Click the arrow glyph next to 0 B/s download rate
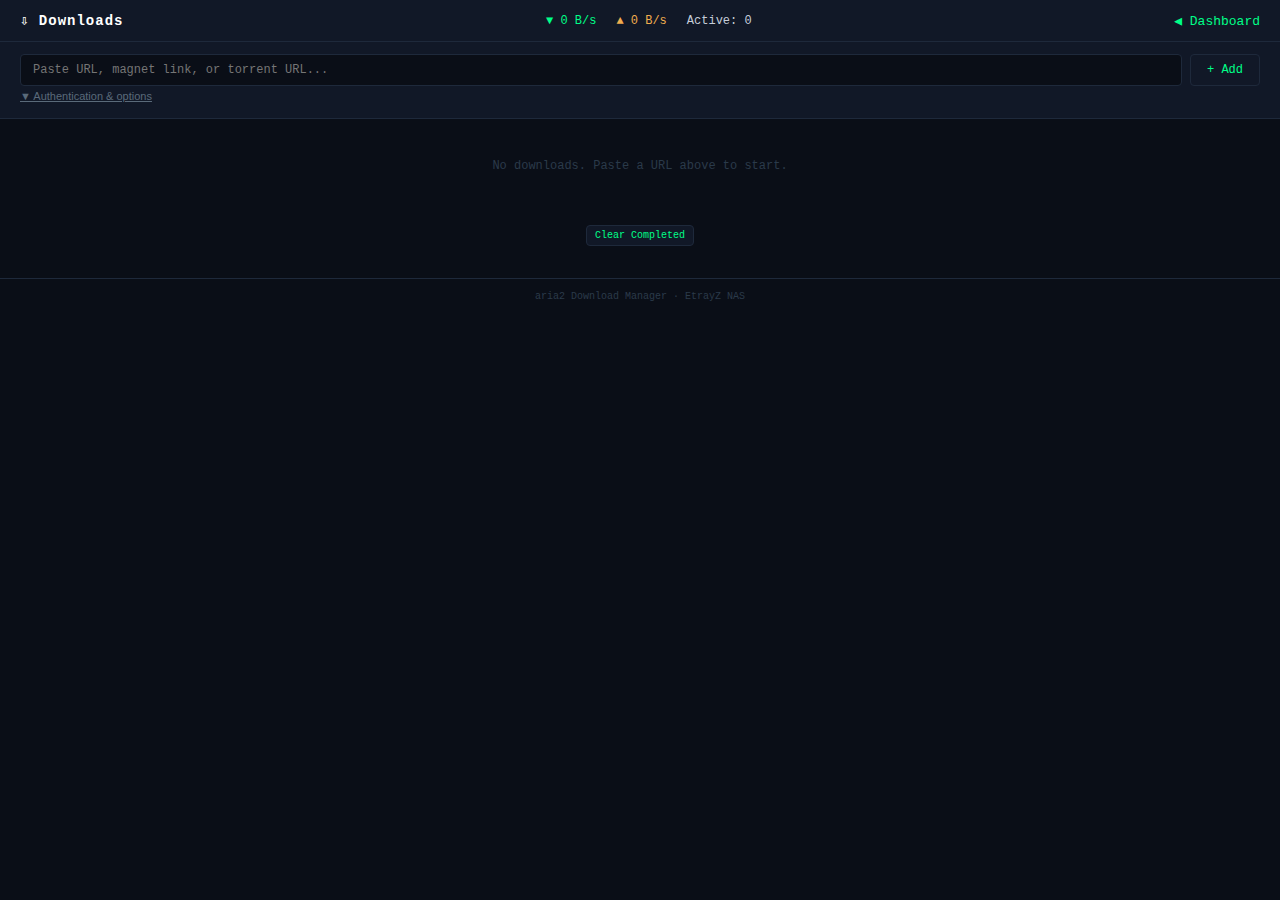The image size is (1280, 900). tap(548, 19)
